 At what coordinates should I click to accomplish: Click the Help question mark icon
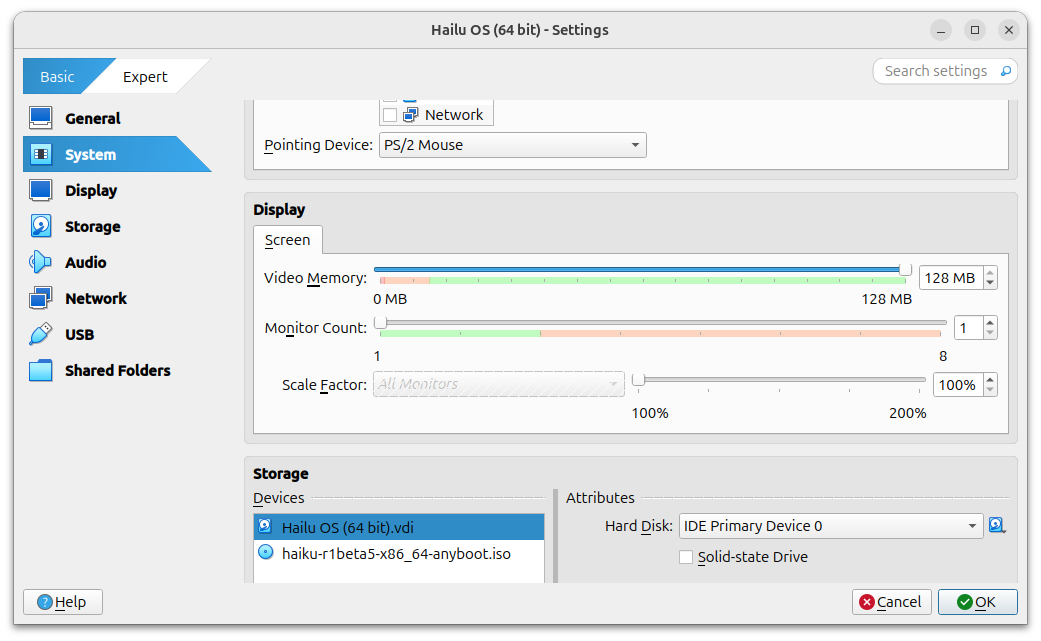point(44,602)
